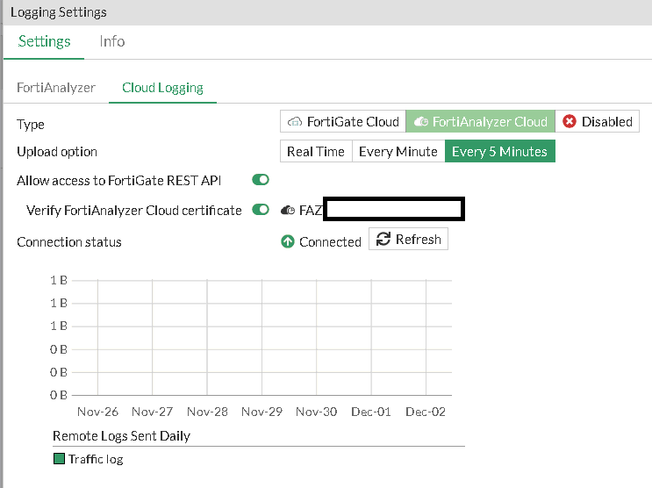Image resolution: width=652 pixels, height=488 pixels.
Task: Toggle Allow access to FortiGate REST API
Action: tap(261, 180)
